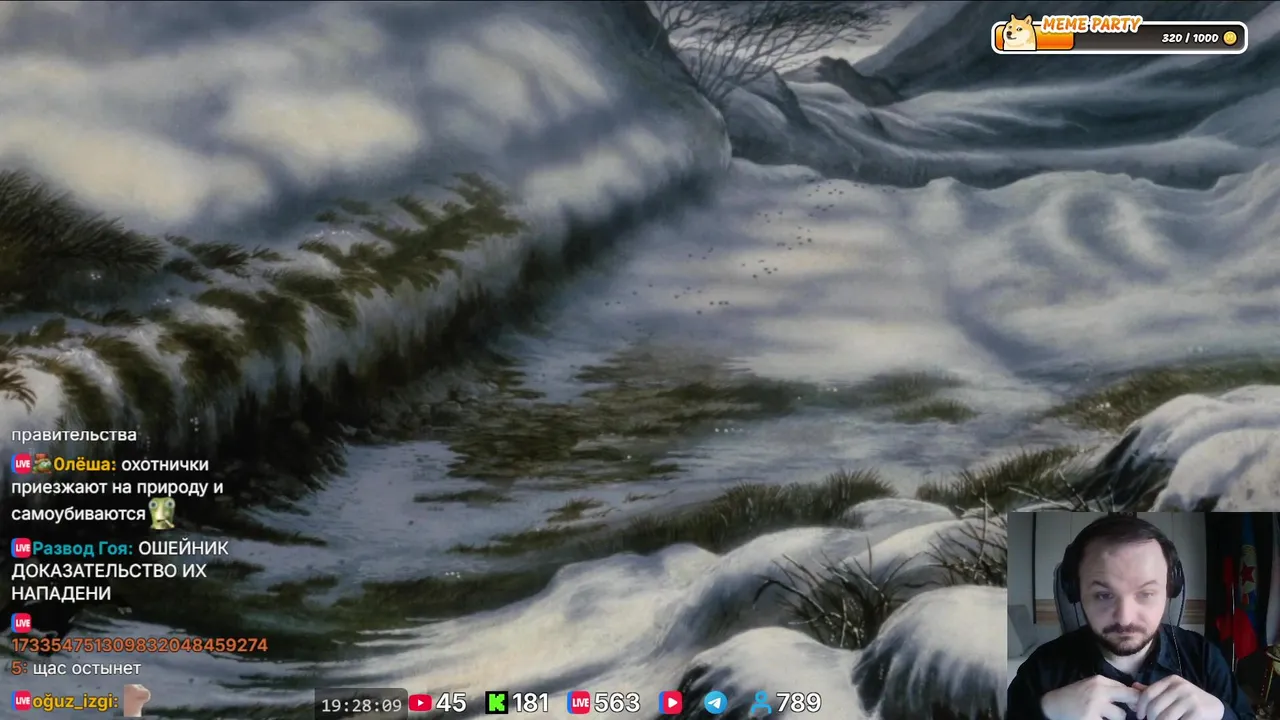Image resolution: width=1280 pixels, height=720 pixels.
Task: Click the gold coin icon after 320 / 1000
Action: pyautogui.click(x=1230, y=38)
